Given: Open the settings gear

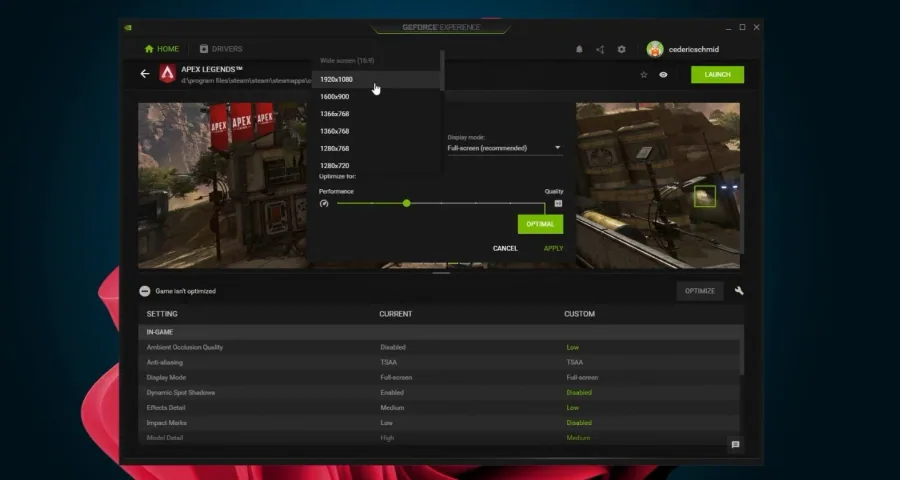Looking at the screenshot, I should (621, 49).
